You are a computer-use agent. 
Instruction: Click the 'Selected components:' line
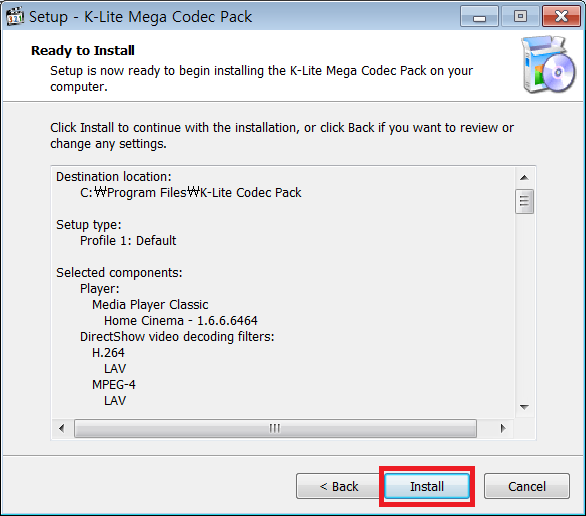pyautogui.click(x=119, y=272)
